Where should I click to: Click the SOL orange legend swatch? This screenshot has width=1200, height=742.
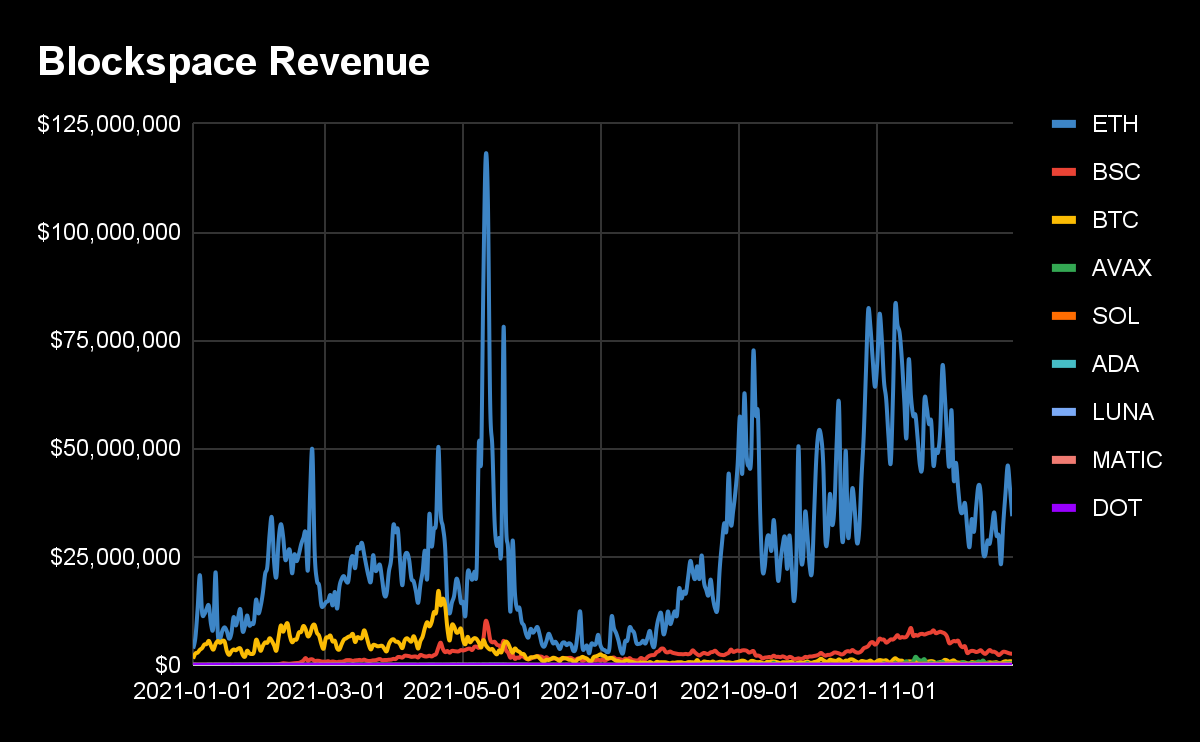pos(1064,316)
